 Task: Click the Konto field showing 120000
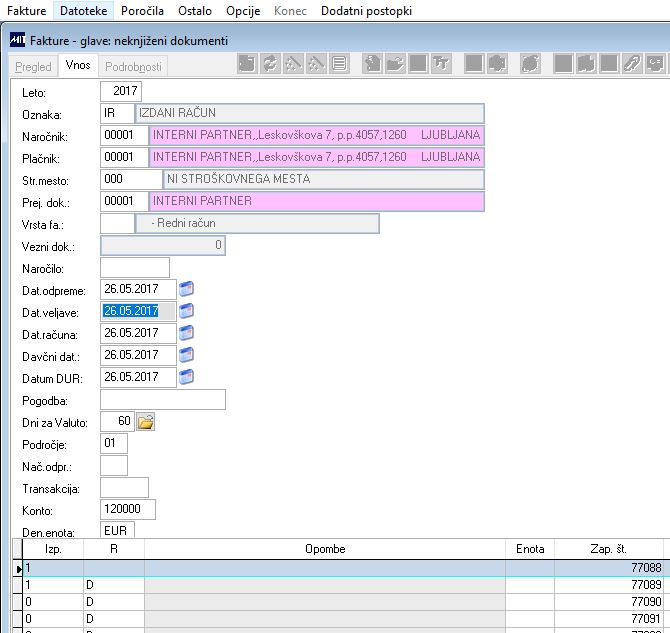[128, 509]
